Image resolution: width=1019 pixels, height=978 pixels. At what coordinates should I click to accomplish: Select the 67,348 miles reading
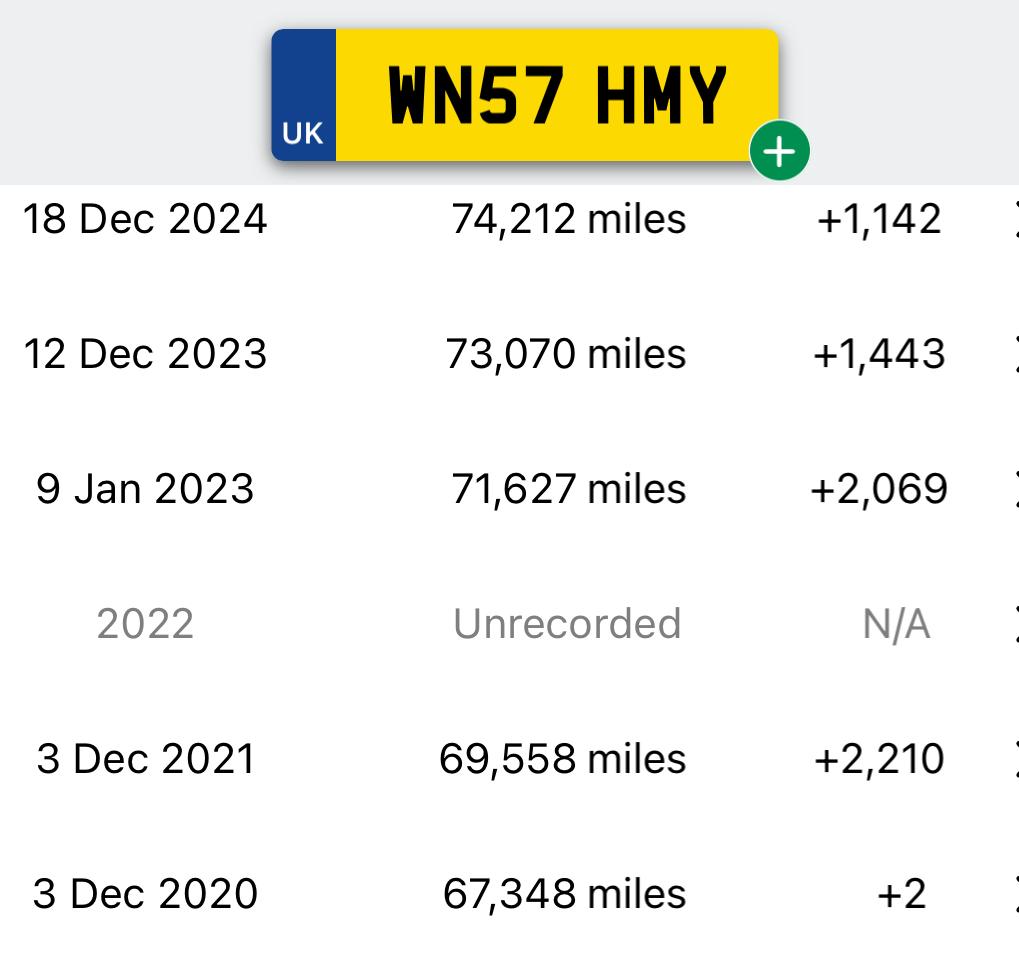point(564,894)
